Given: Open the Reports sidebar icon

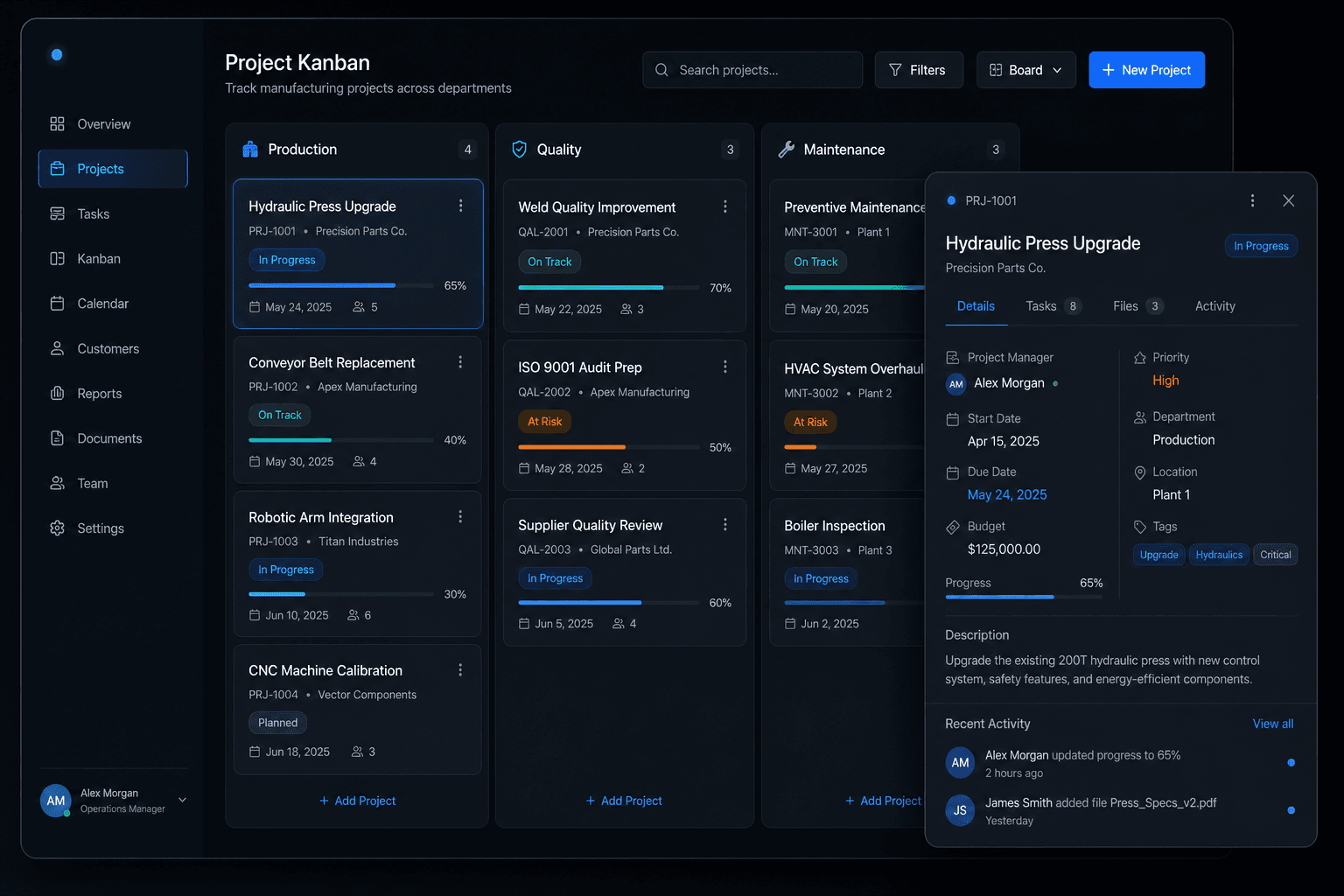Looking at the screenshot, I should 57,394.
